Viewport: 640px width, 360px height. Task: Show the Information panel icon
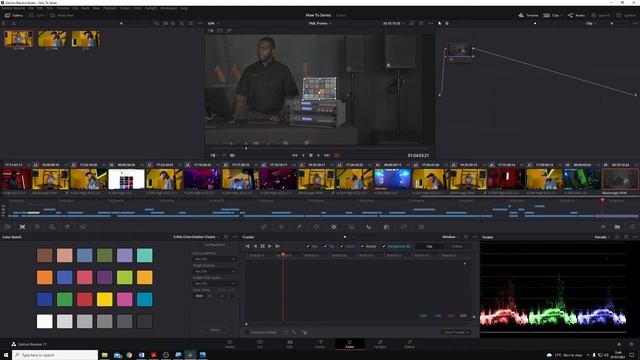[632, 227]
